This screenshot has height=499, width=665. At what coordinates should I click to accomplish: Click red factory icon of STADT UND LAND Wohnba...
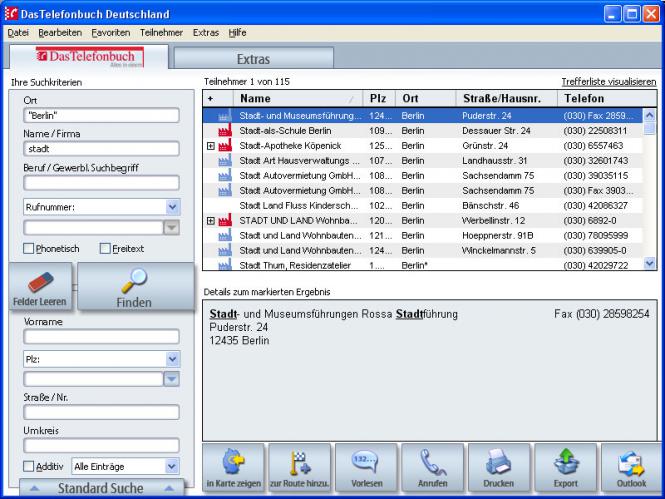225,220
